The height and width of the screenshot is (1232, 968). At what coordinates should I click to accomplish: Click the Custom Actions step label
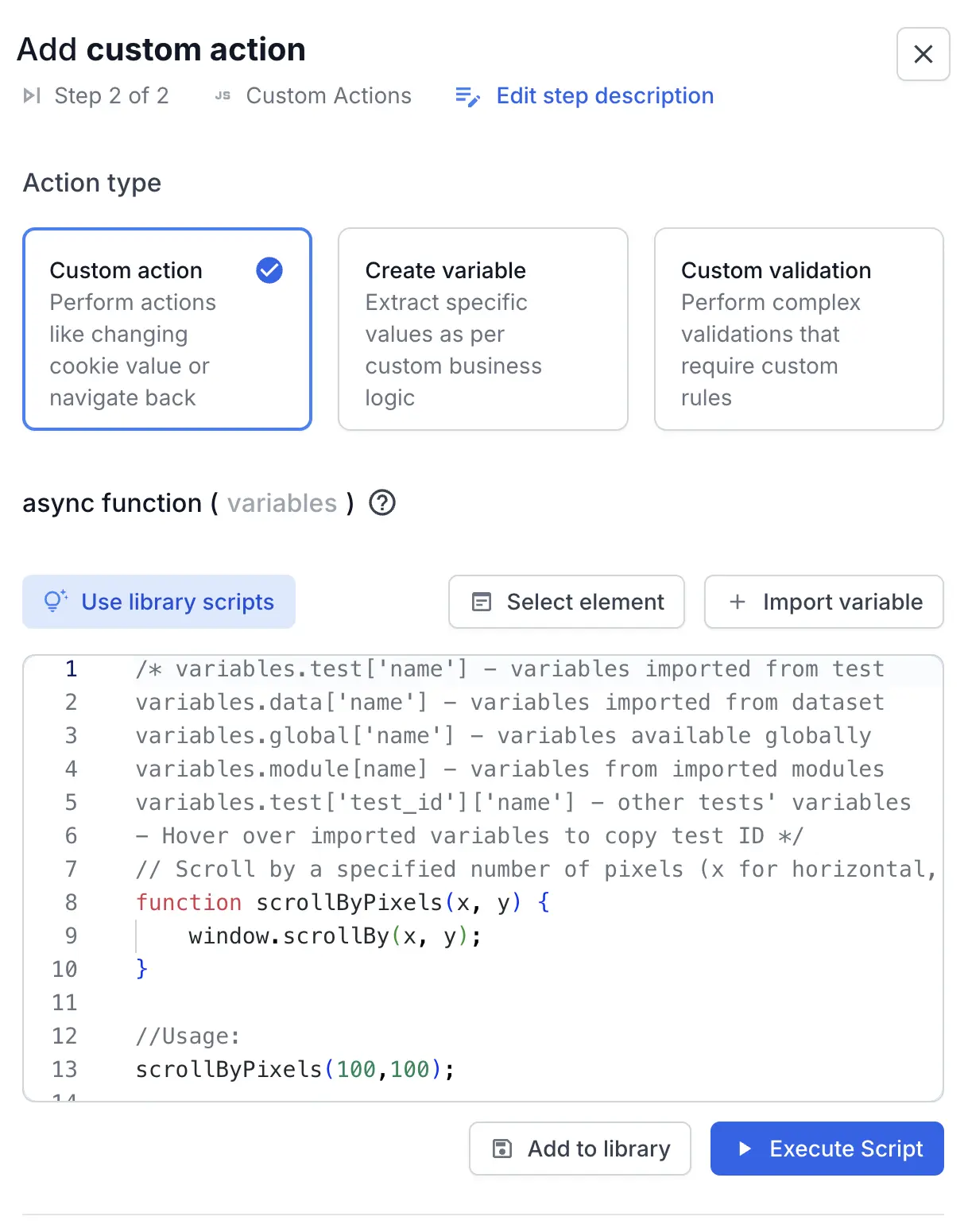click(328, 96)
